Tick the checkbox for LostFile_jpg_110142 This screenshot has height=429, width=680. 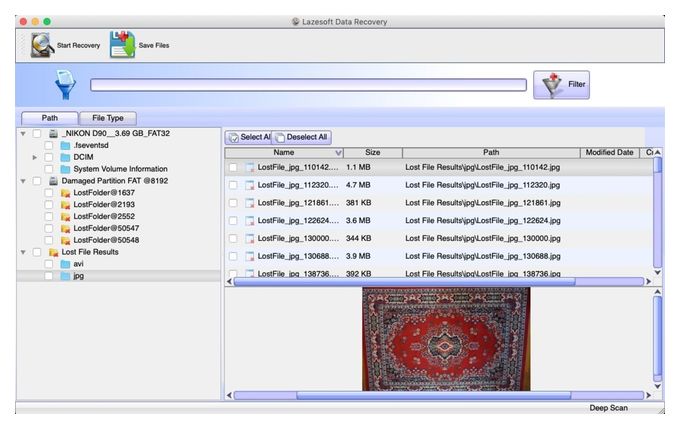[x=233, y=167]
